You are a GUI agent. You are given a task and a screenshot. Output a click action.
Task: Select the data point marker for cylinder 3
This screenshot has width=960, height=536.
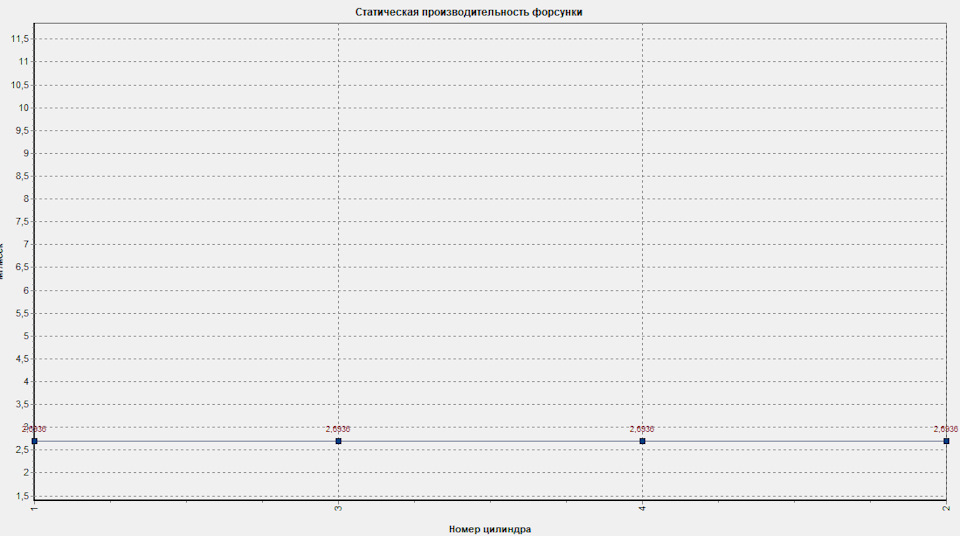[339, 441]
